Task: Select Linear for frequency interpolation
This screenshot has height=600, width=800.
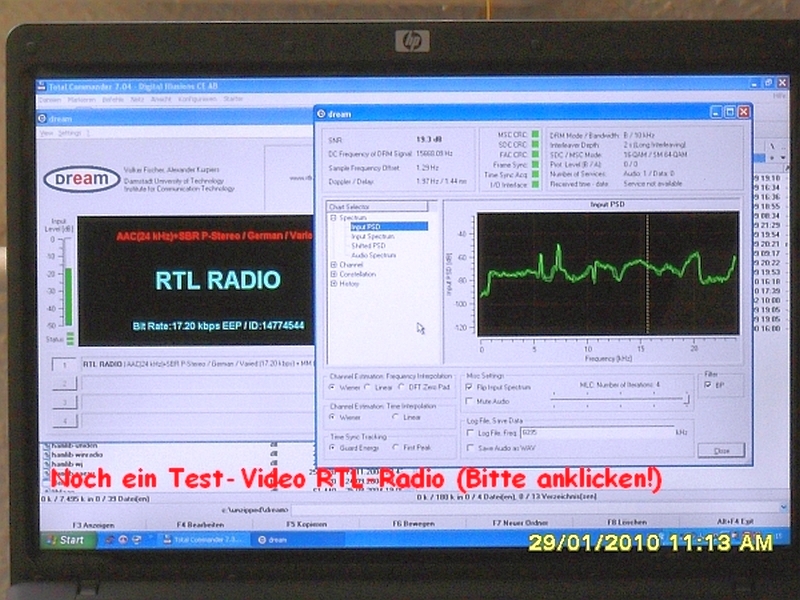Action: click(x=367, y=387)
